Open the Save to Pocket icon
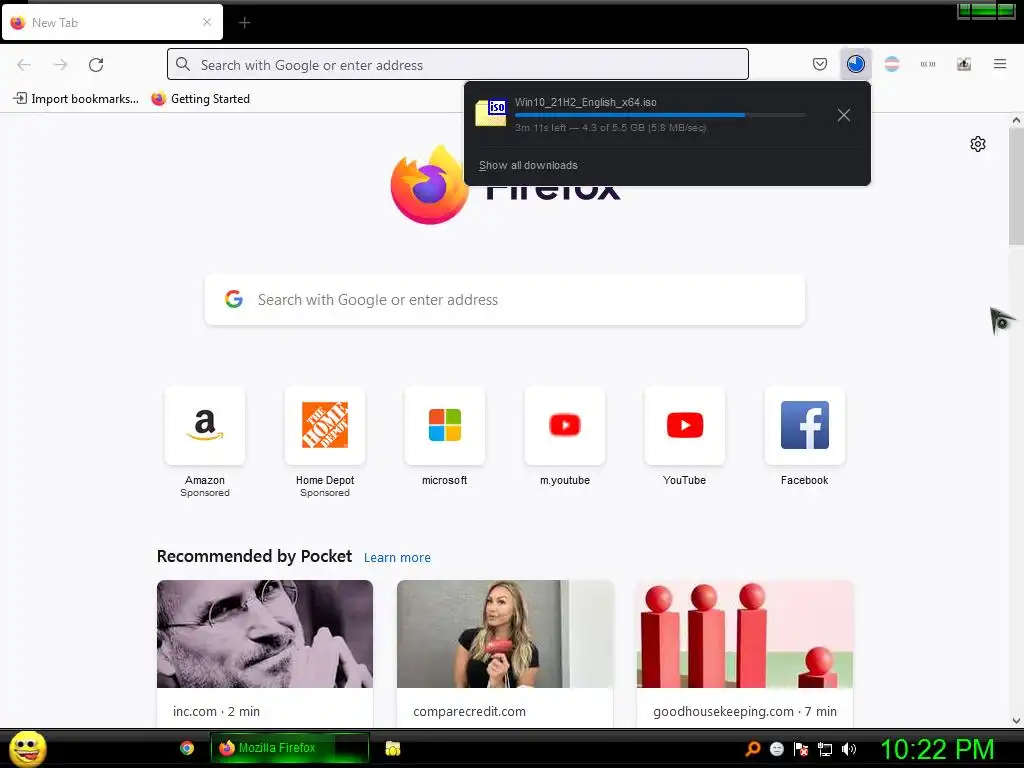This screenshot has width=1024, height=768. 820,64
